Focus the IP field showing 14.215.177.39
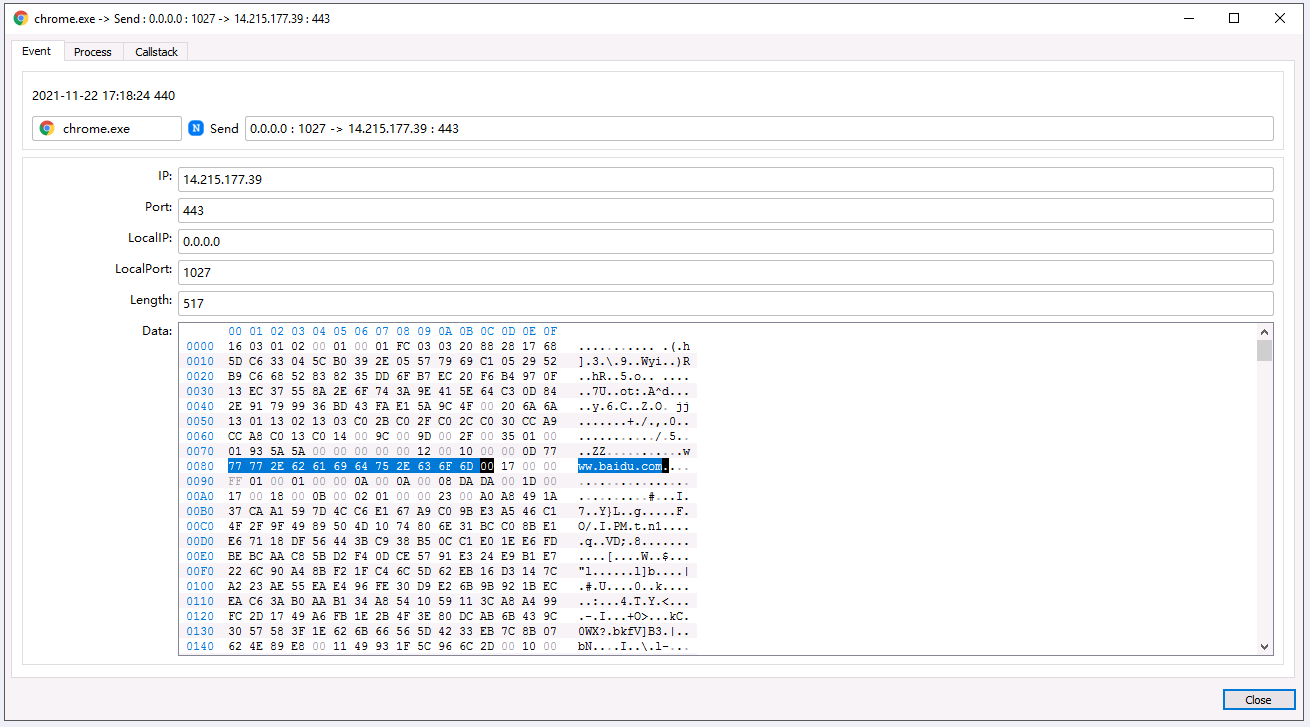1310x727 pixels. tap(726, 179)
